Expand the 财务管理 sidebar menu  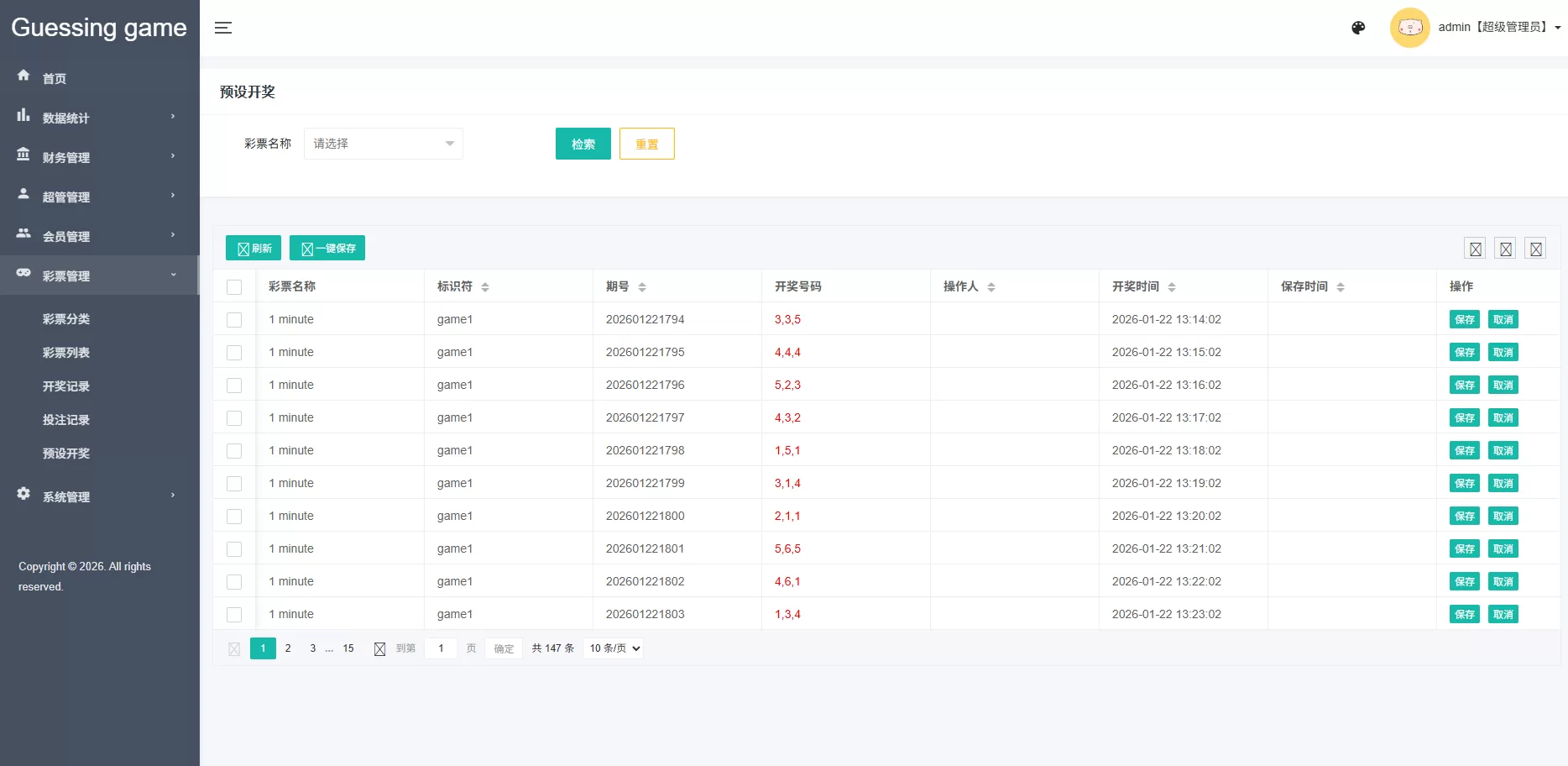(66, 157)
